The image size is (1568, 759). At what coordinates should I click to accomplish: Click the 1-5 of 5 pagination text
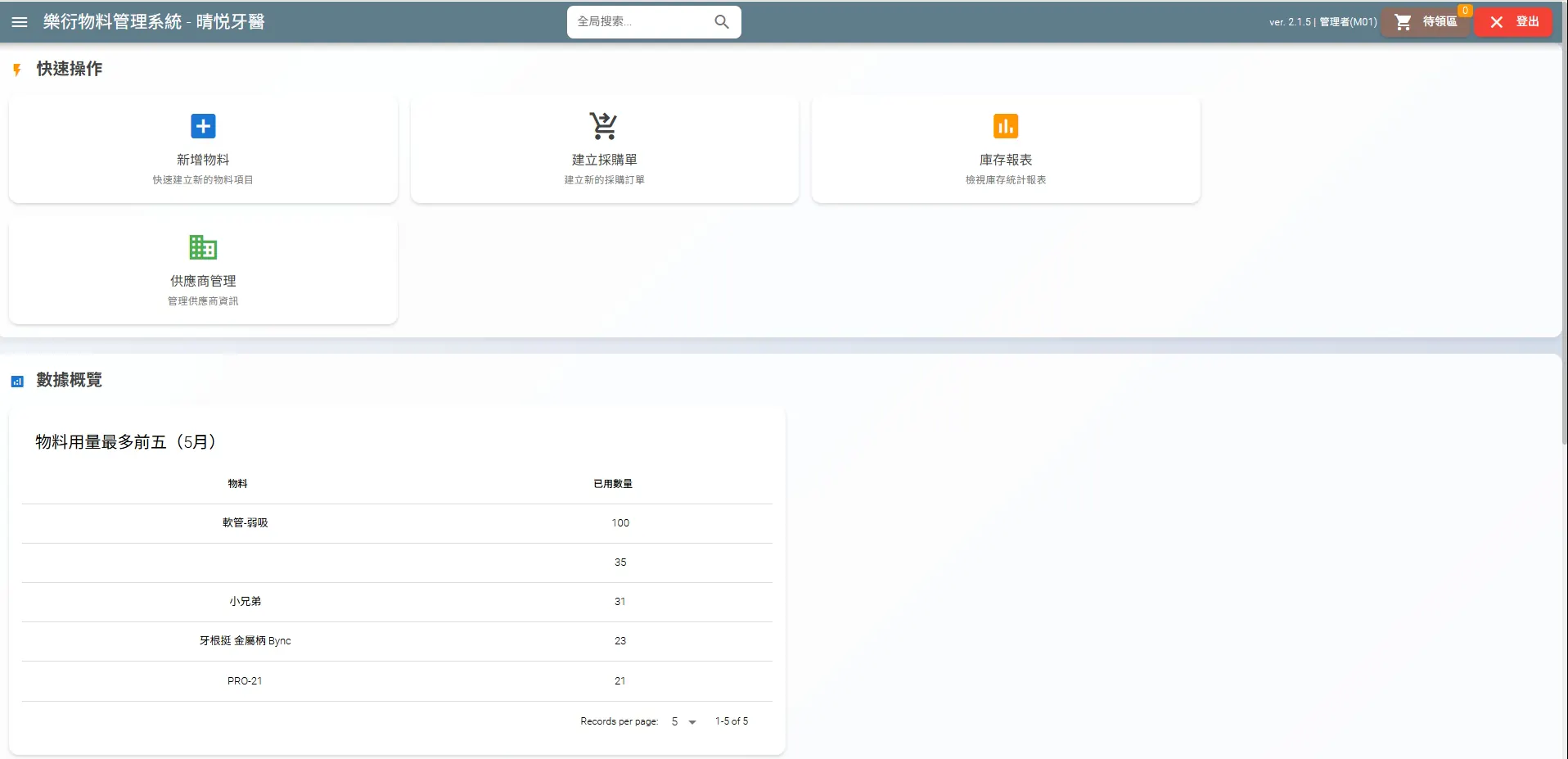pos(732,721)
